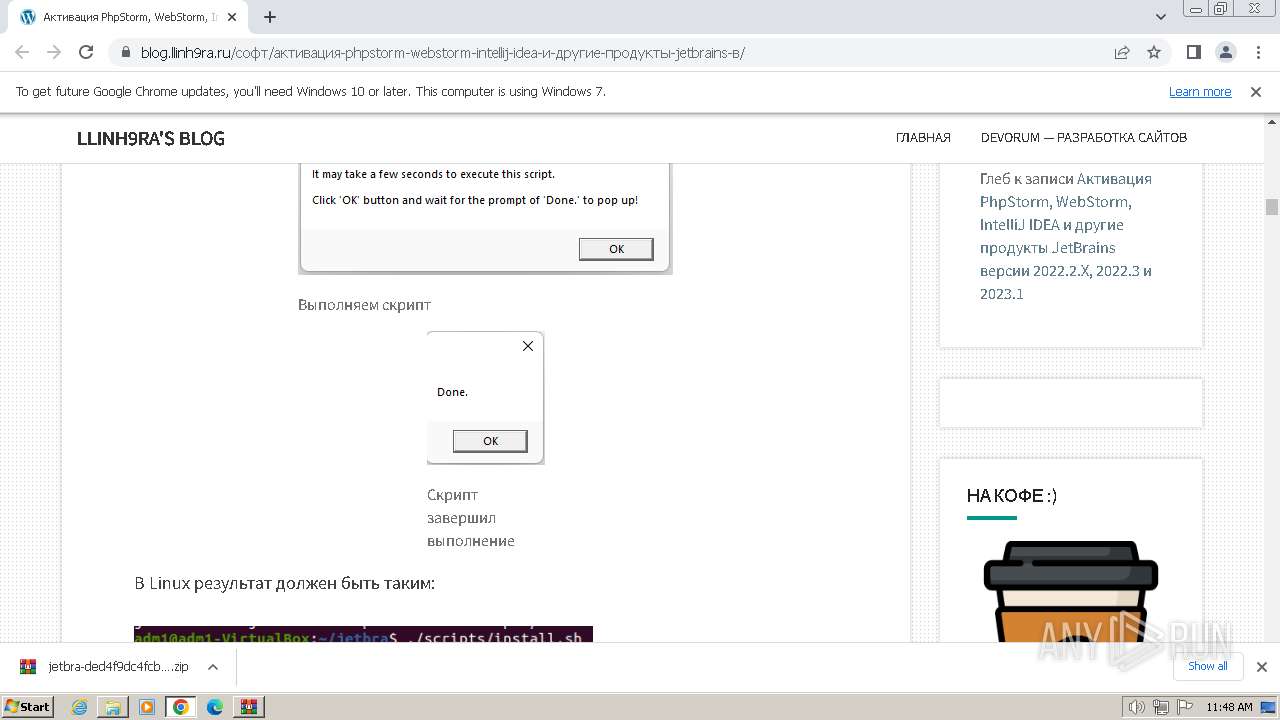Open Chrome three-dot menu

[x=1258, y=52]
